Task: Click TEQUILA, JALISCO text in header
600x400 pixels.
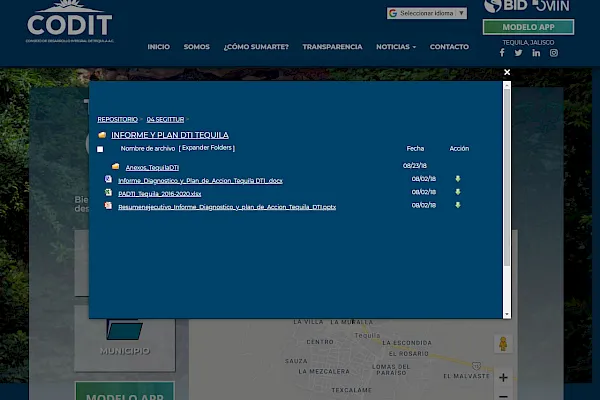Action: point(528,42)
